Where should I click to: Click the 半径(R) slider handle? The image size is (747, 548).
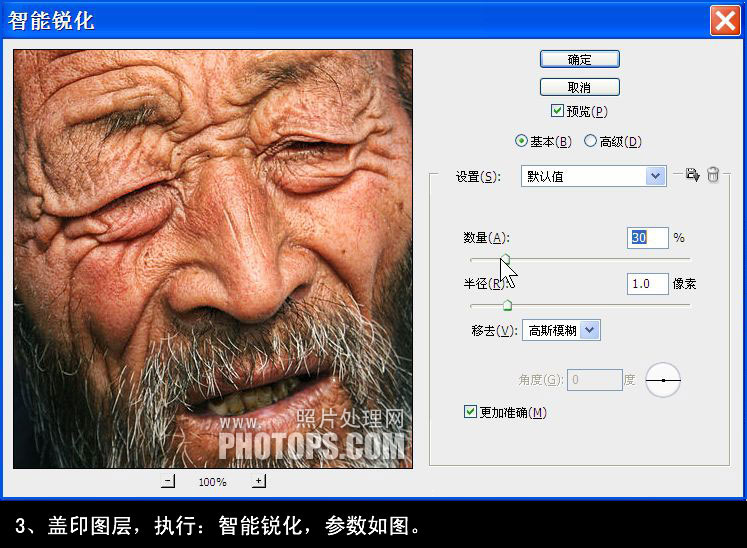[x=507, y=305]
